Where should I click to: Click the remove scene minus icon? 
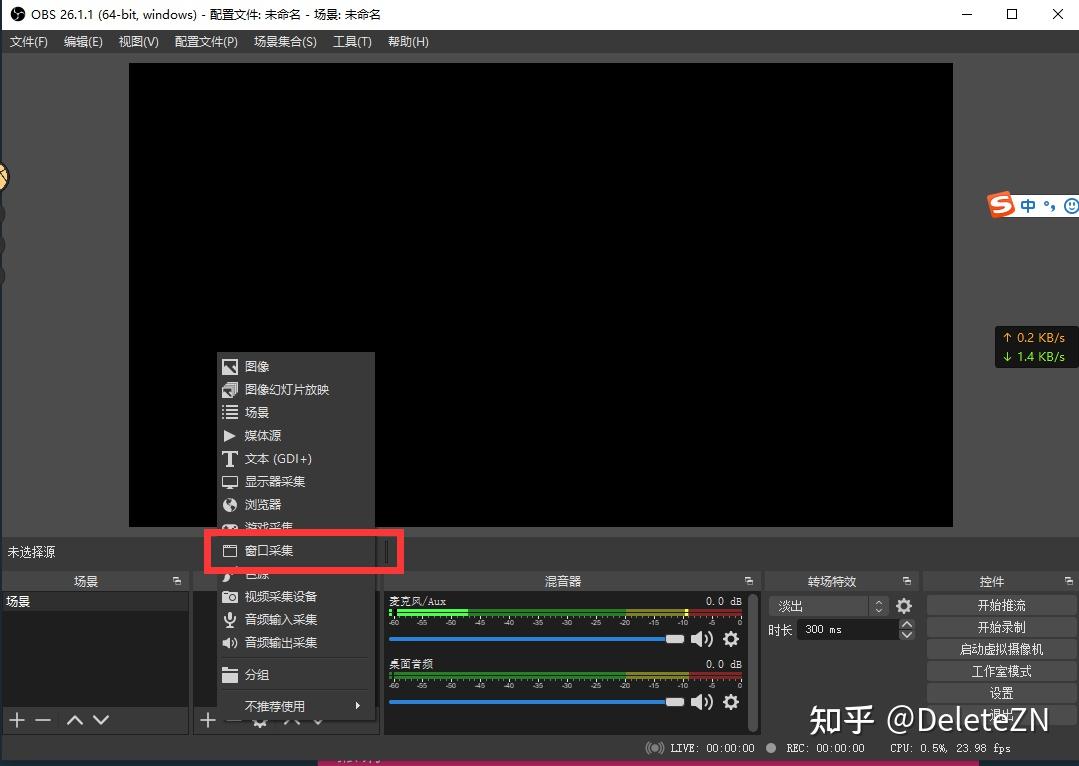coord(42,720)
